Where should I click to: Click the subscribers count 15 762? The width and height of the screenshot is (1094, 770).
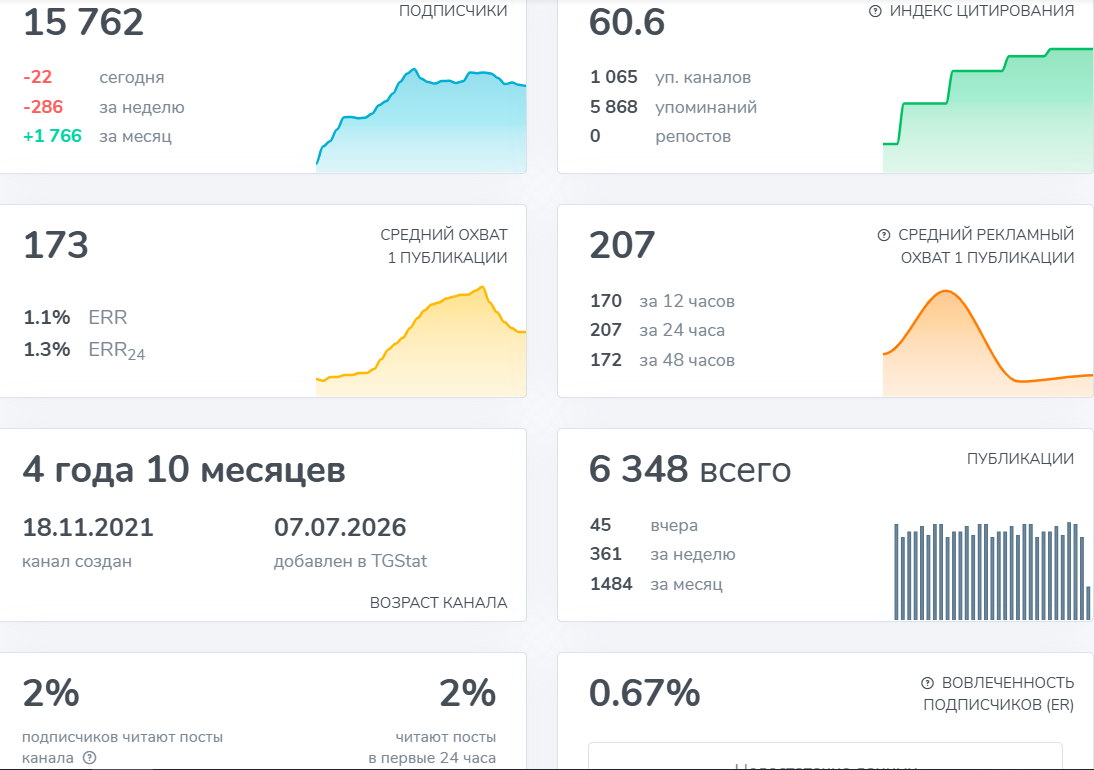point(83,22)
